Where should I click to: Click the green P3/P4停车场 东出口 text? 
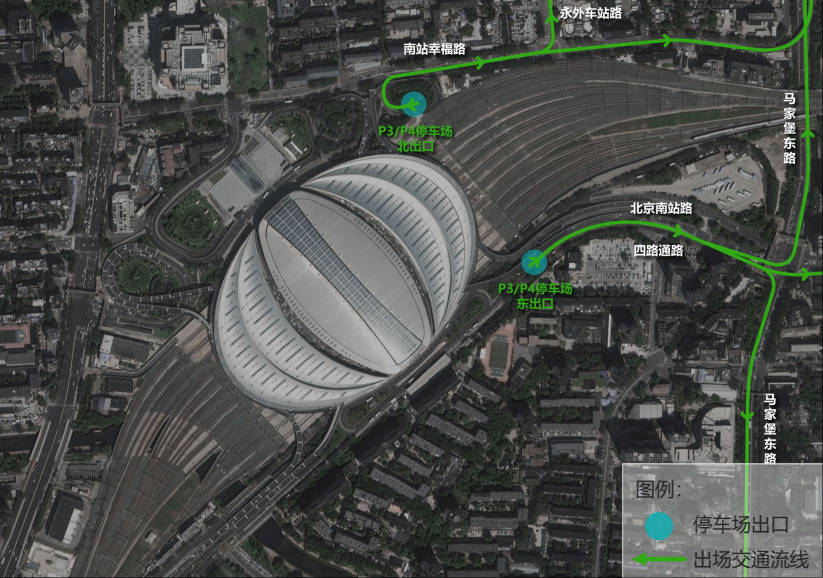tap(535, 296)
